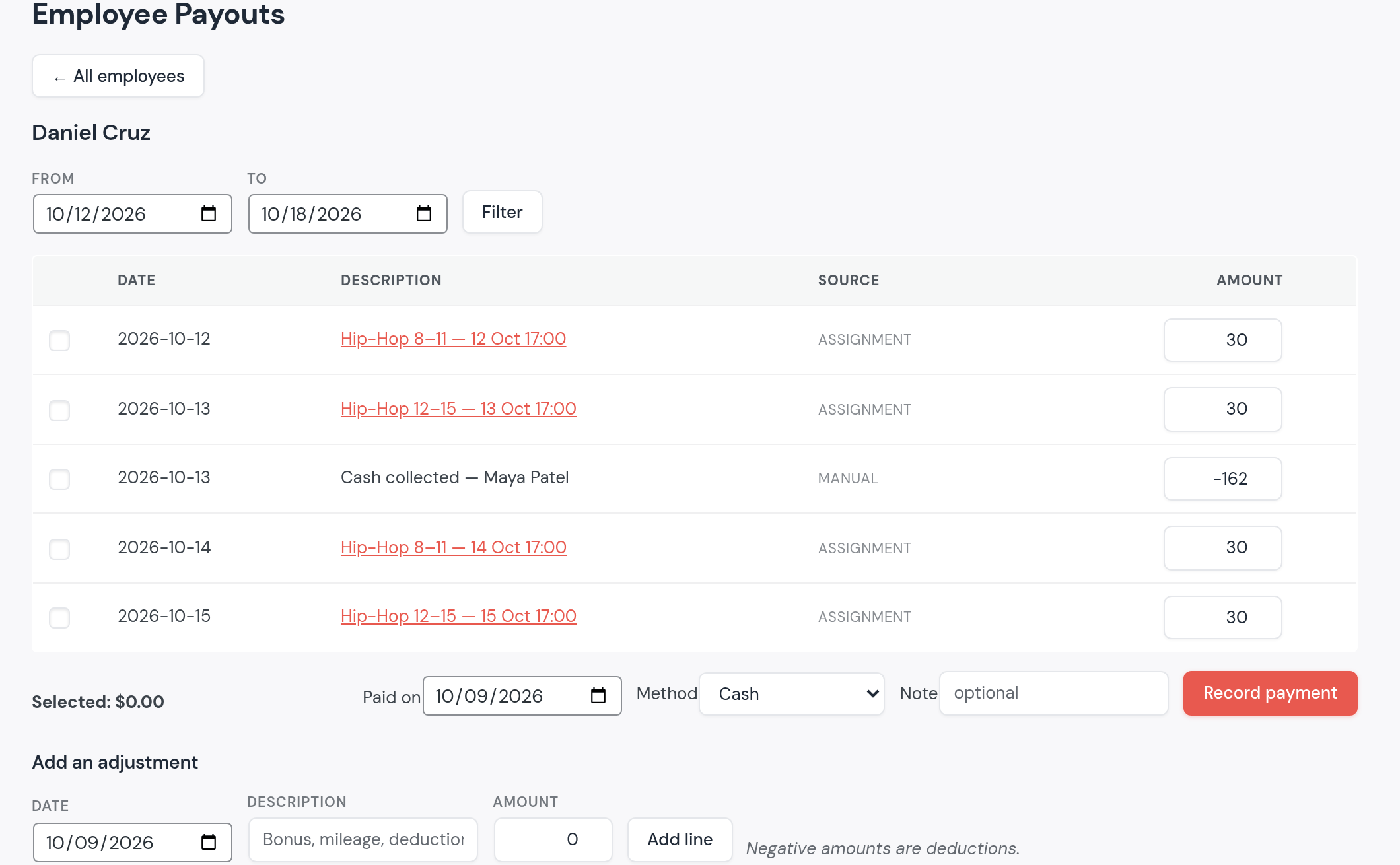
Task: Go back to All employees
Action: pyautogui.click(x=118, y=77)
